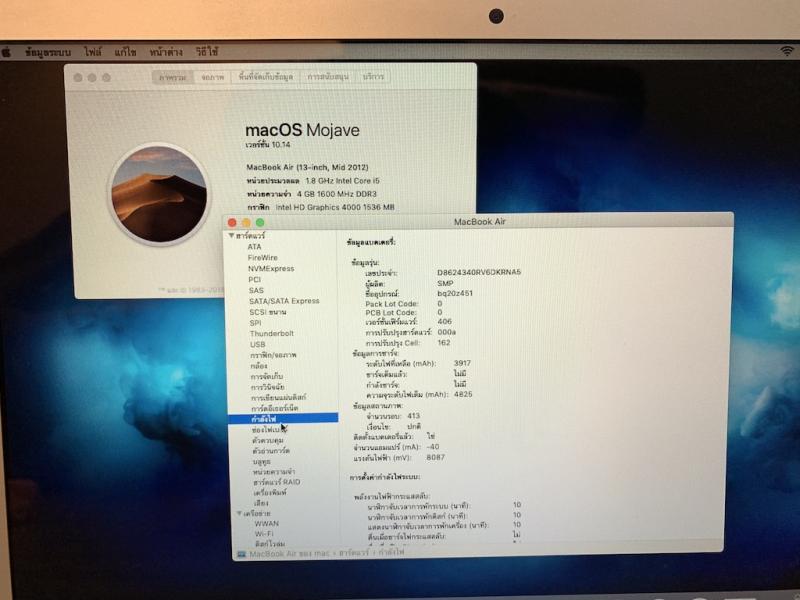Viewport: 800px width, 600px height.
Task: Select กล้อง in the sidebar
Action: point(259,366)
